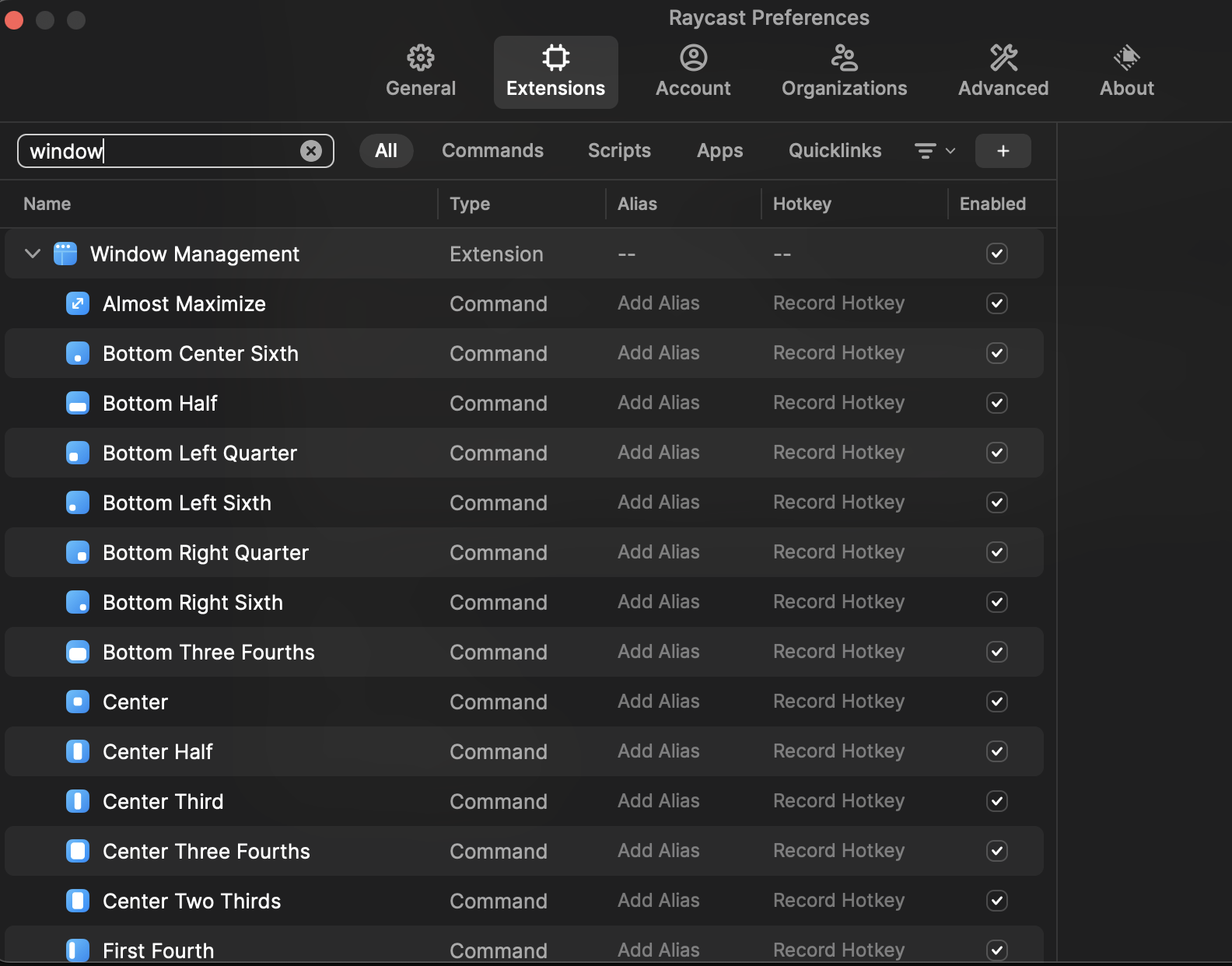Click the Window Management extension icon
Viewport: 1232px width, 966px height.
click(x=65, y=254)
